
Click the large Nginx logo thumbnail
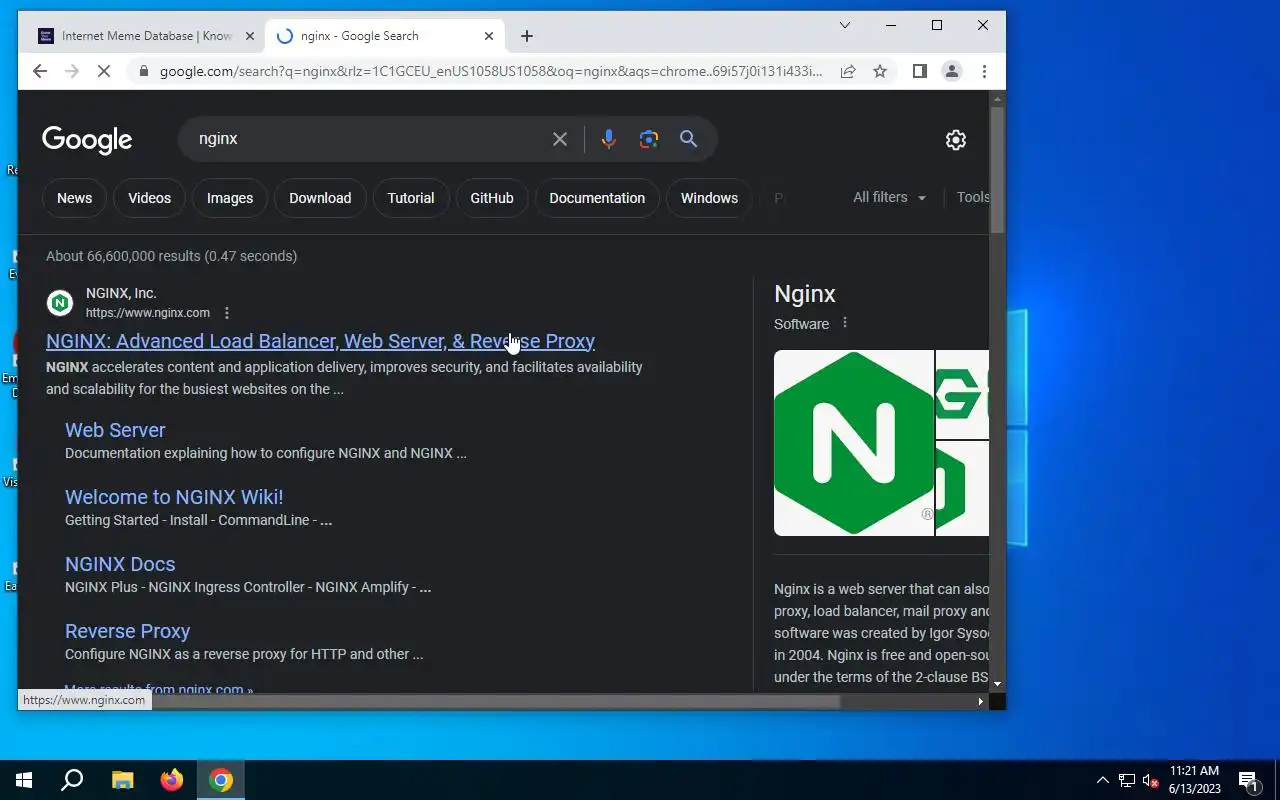pyautogui.click(x=854, y=443)
